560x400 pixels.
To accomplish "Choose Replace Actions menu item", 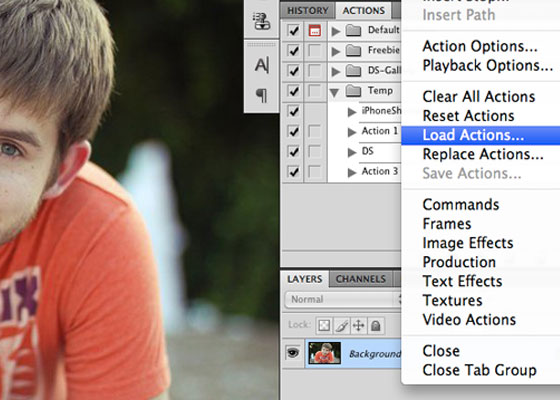I will (483, 155).
